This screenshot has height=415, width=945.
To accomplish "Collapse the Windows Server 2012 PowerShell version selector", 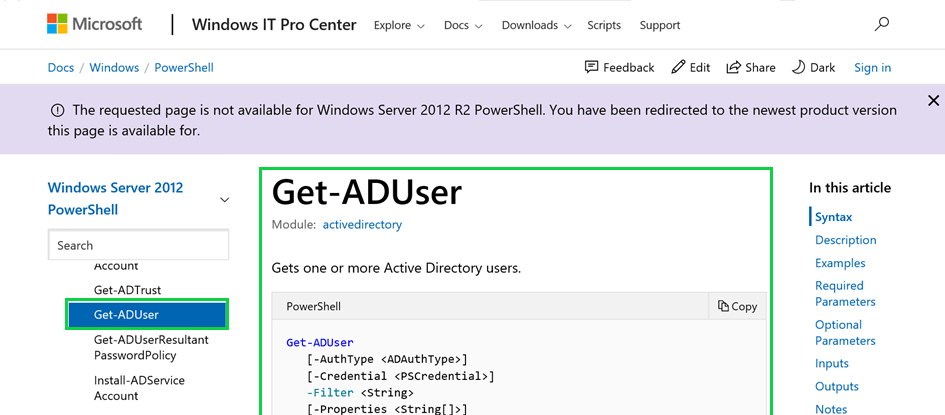I will click(x=224, y=200).
